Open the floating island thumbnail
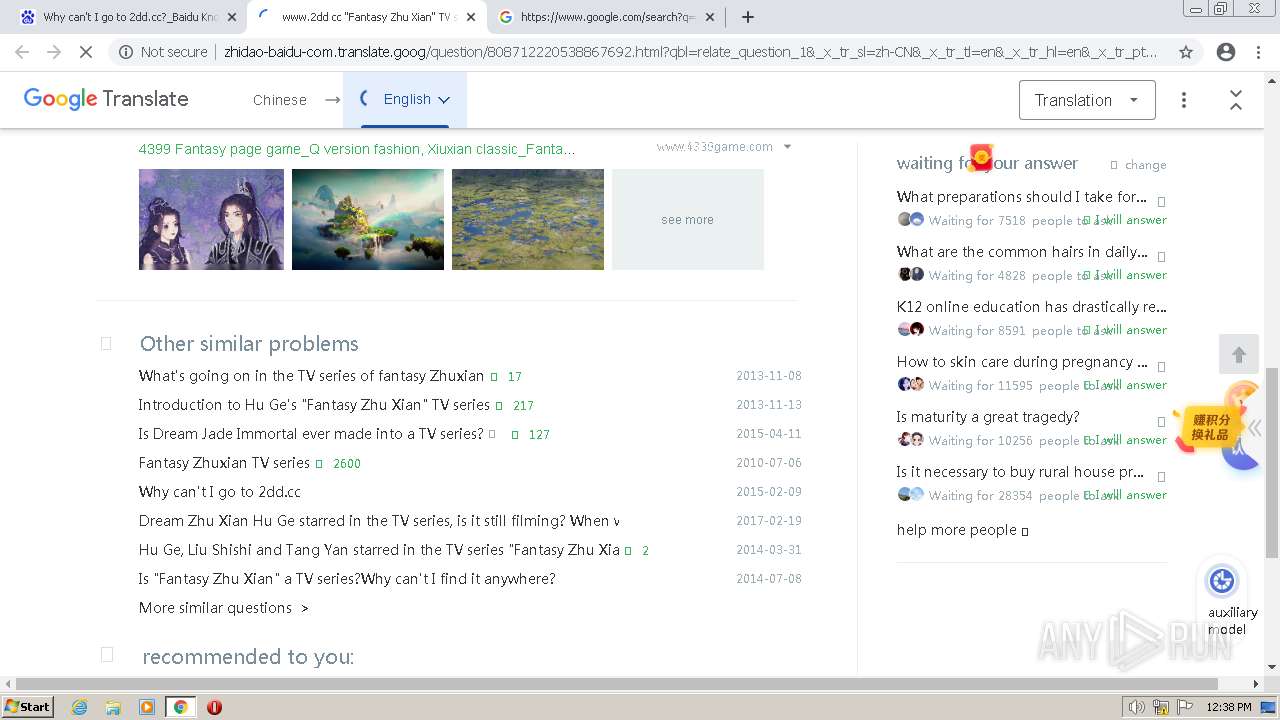The height and width of the screenshot is (720, 1280). [x=368, y=219]
